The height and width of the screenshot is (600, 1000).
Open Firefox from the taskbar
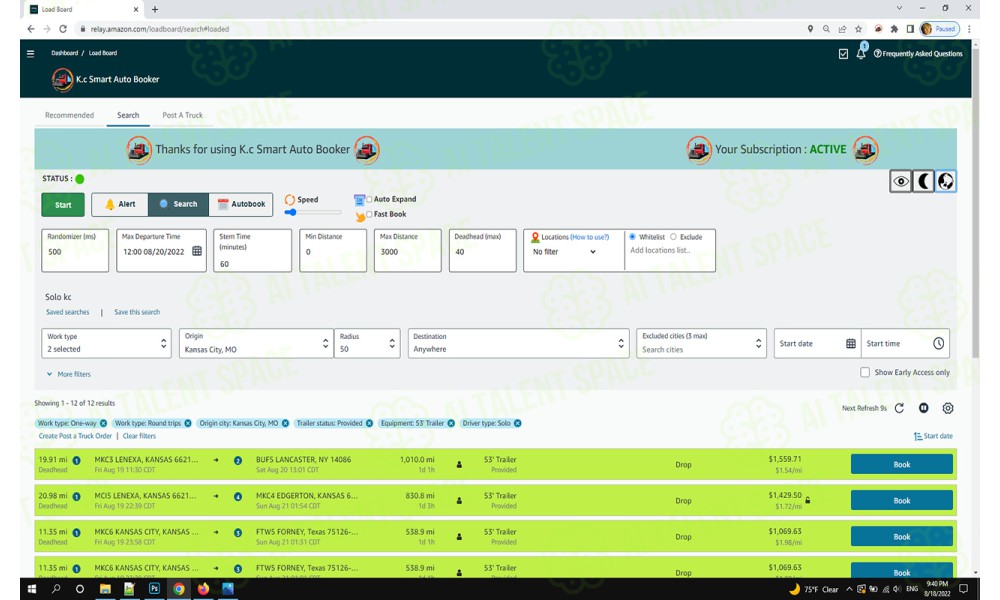203,589
